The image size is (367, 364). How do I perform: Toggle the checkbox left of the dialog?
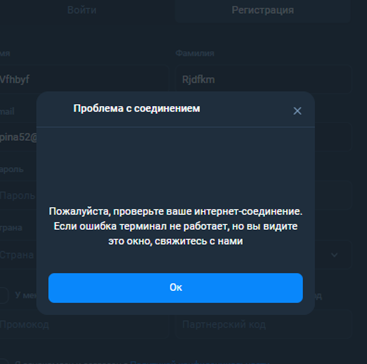3,295
